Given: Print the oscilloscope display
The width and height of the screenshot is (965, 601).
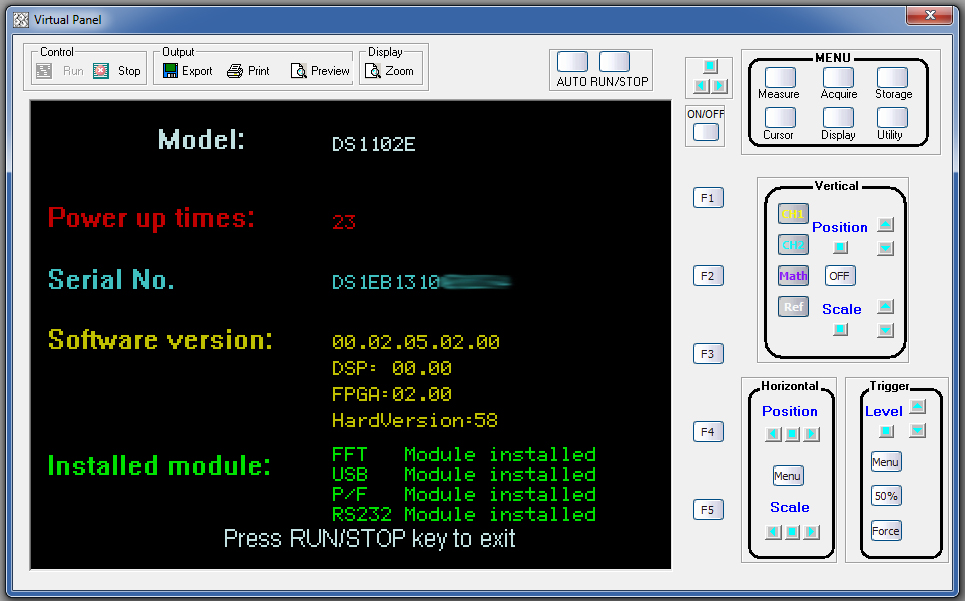Looking at the screenshot, I should (249, 71).
